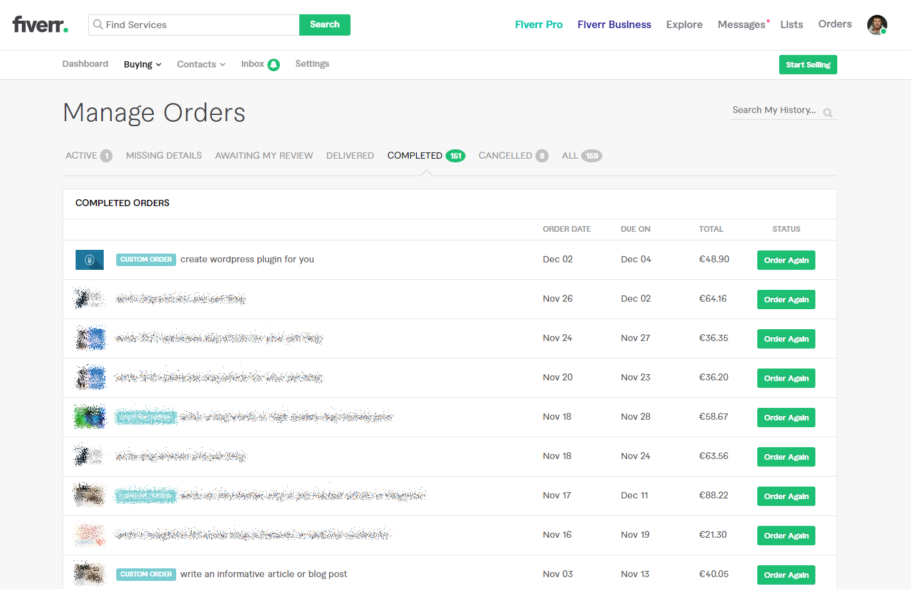Switch to the Missing Details tab

(164, 156)
